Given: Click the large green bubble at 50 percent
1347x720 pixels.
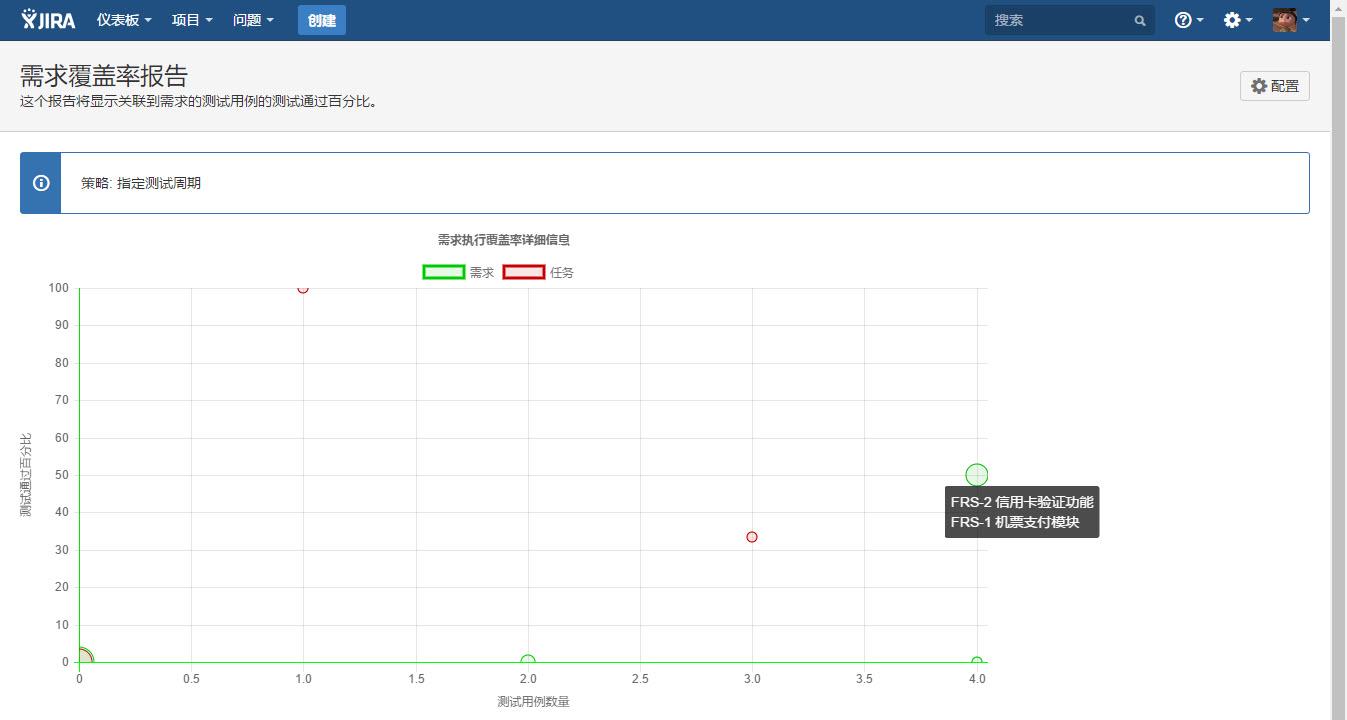Looking at the screenshot, I should (977, 475).
